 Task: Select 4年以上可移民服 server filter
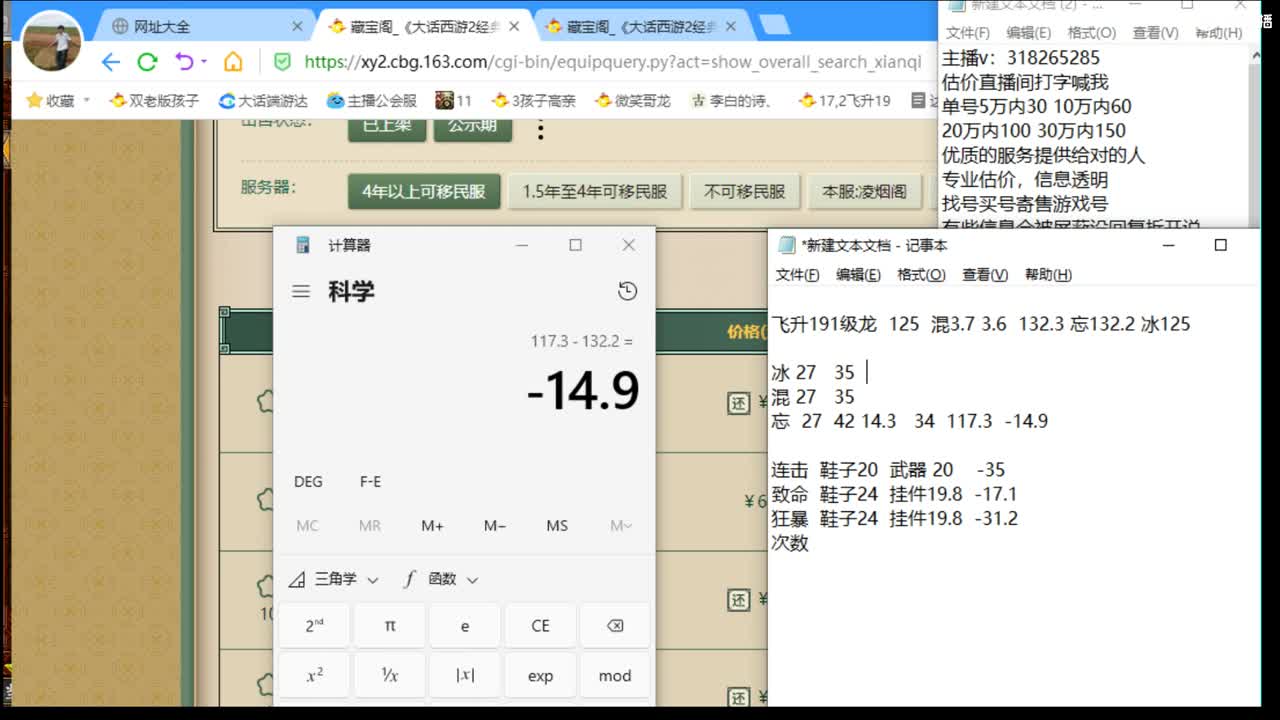(x=423, y=191)
